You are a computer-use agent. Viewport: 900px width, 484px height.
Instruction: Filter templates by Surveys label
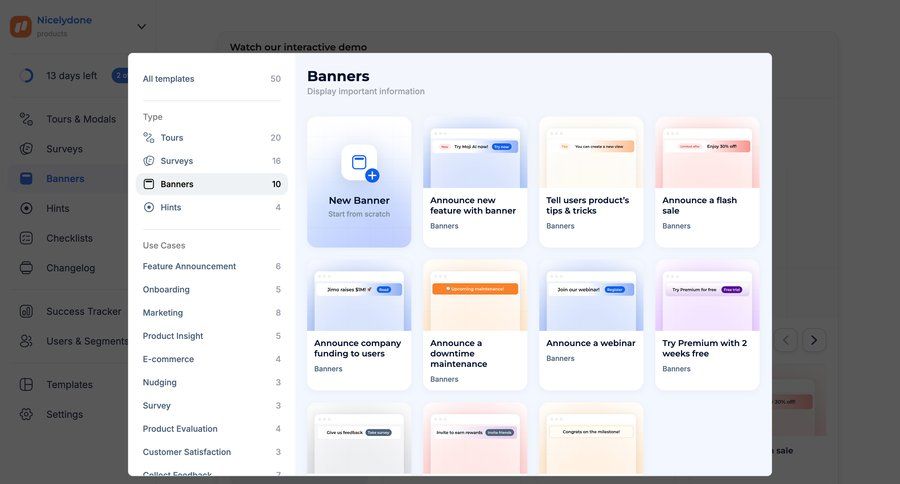pos(177,161)
